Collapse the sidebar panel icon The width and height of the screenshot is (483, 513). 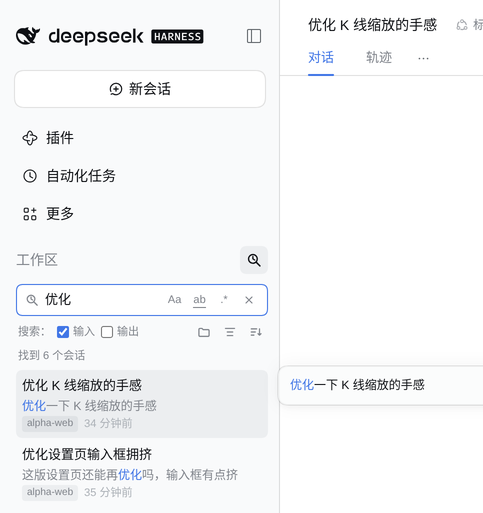coord(254,36)
